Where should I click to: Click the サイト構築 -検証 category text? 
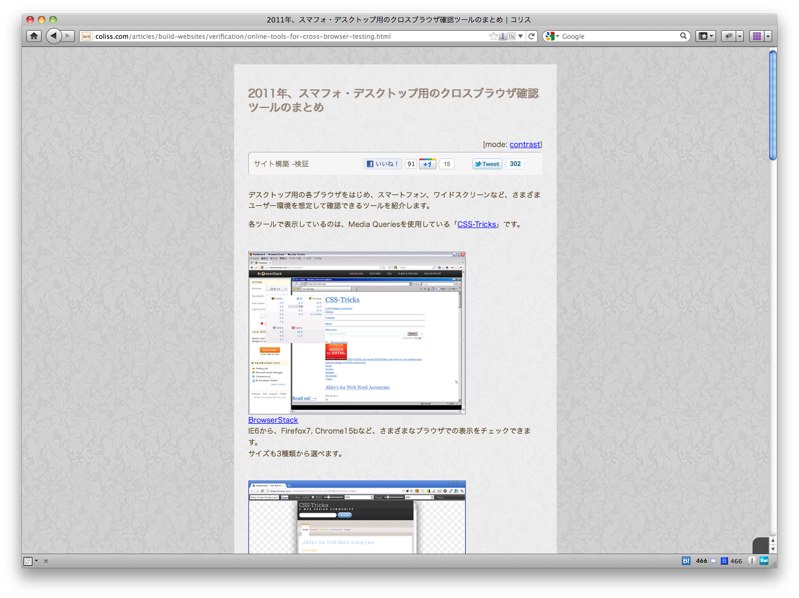tap(281, 164)
